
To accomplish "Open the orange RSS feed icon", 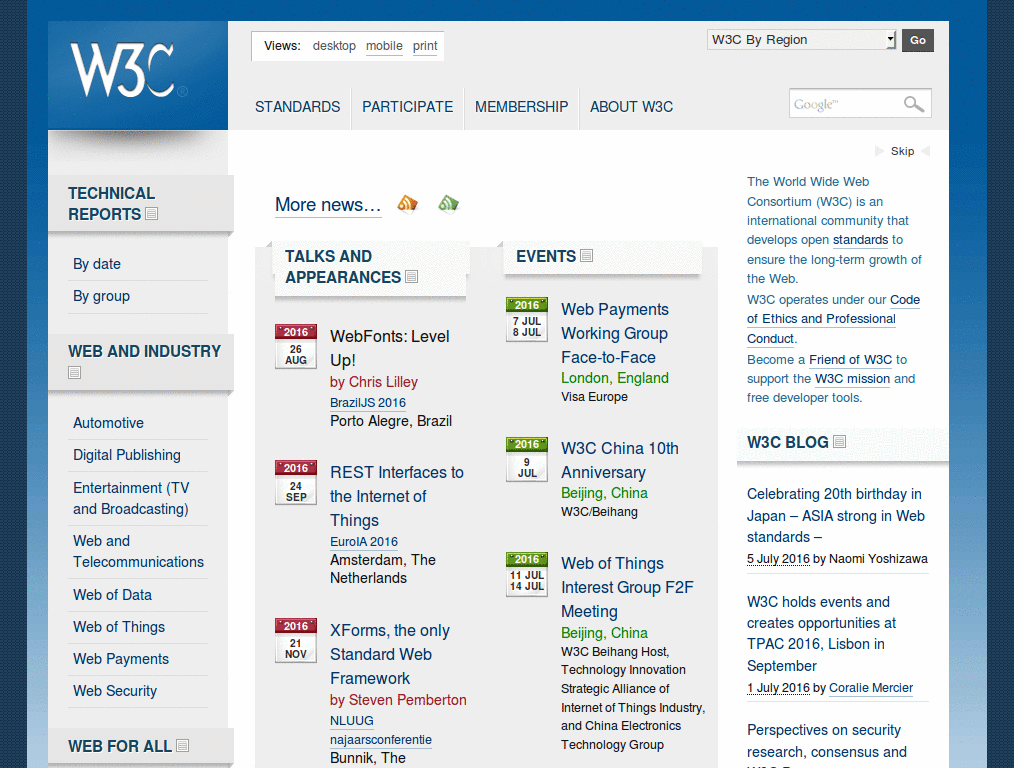I will pos(408,204).
